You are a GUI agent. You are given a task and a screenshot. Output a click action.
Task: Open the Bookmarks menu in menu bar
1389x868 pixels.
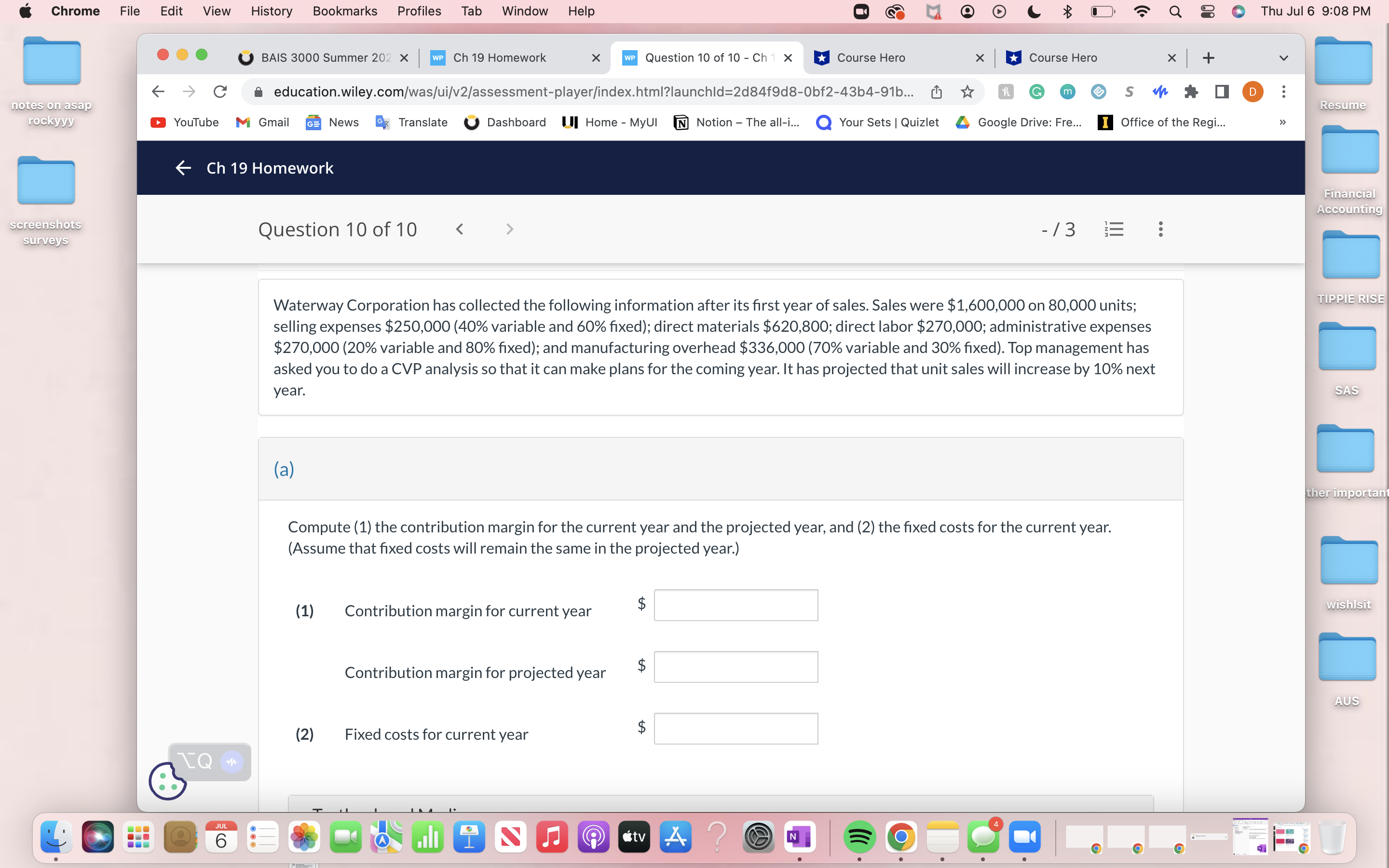click(x=344, y=11)
